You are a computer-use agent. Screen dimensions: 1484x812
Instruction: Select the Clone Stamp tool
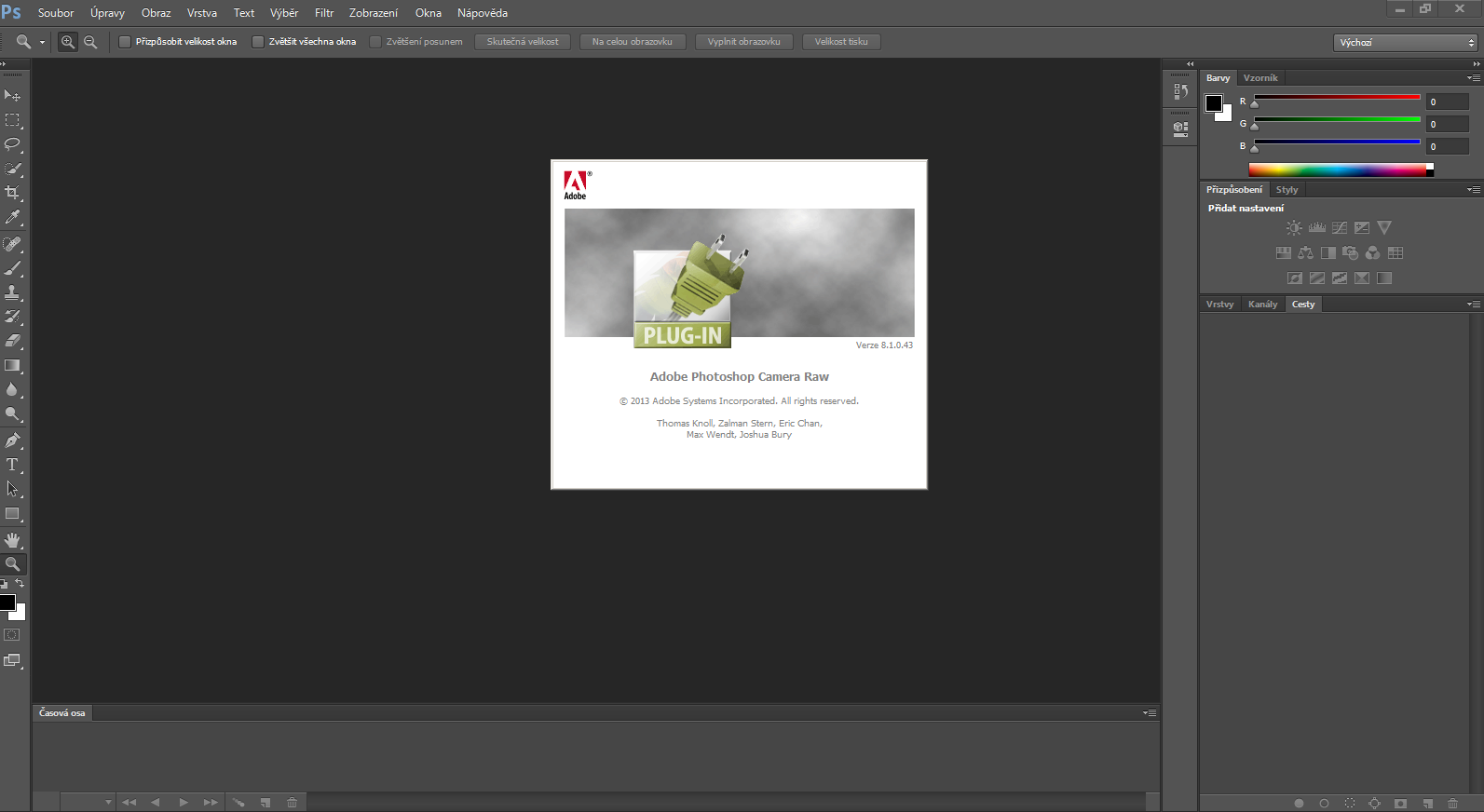point(12,292)
